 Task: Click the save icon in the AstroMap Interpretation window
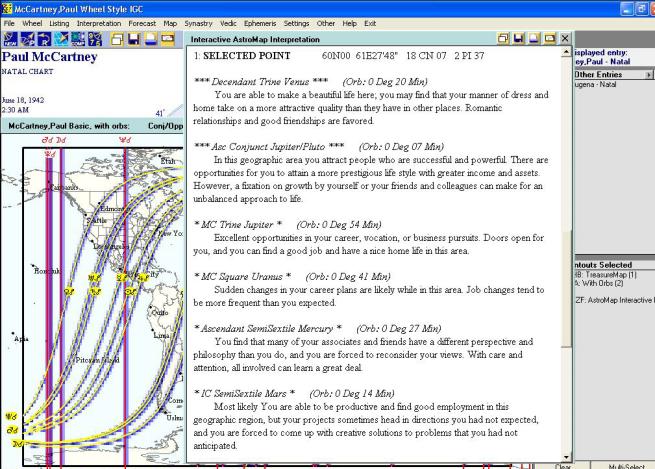coord(519,38)
